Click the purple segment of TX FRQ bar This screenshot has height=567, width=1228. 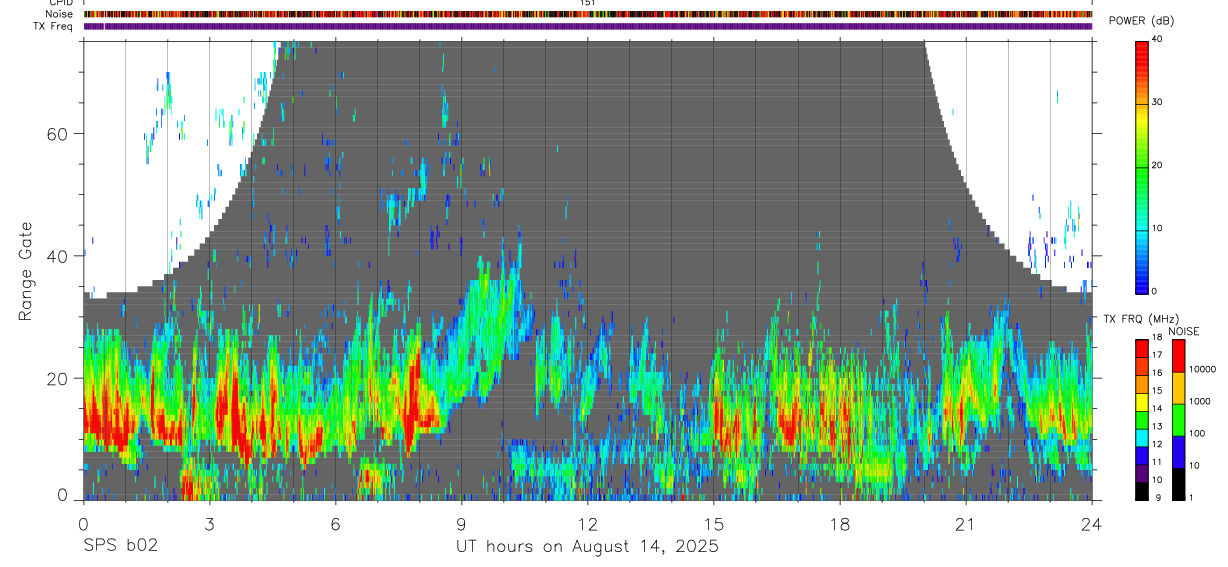coord(1142,473)
